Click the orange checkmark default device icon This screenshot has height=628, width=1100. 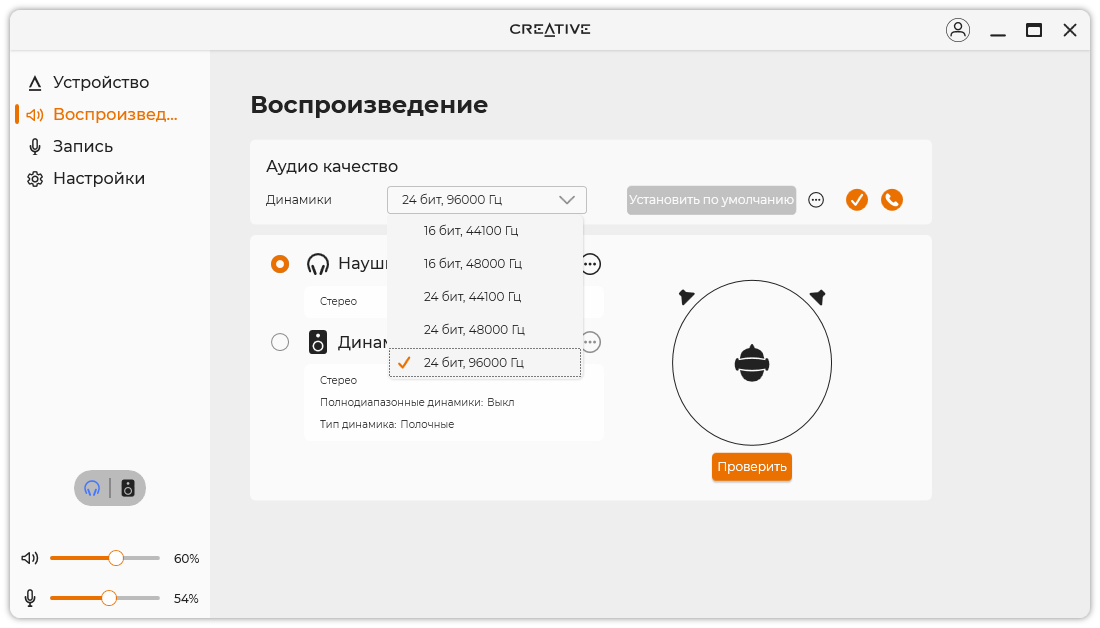(857, 200)
